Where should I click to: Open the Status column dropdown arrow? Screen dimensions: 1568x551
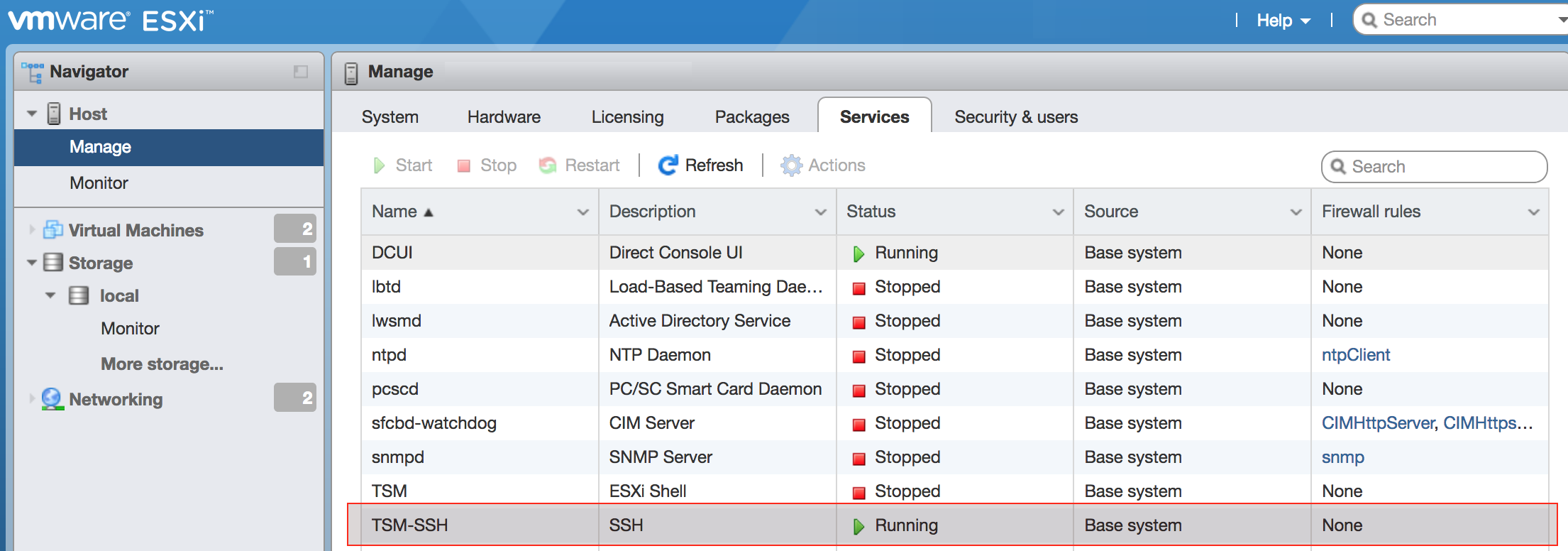pyautogui.click(x=1058, y=212)
